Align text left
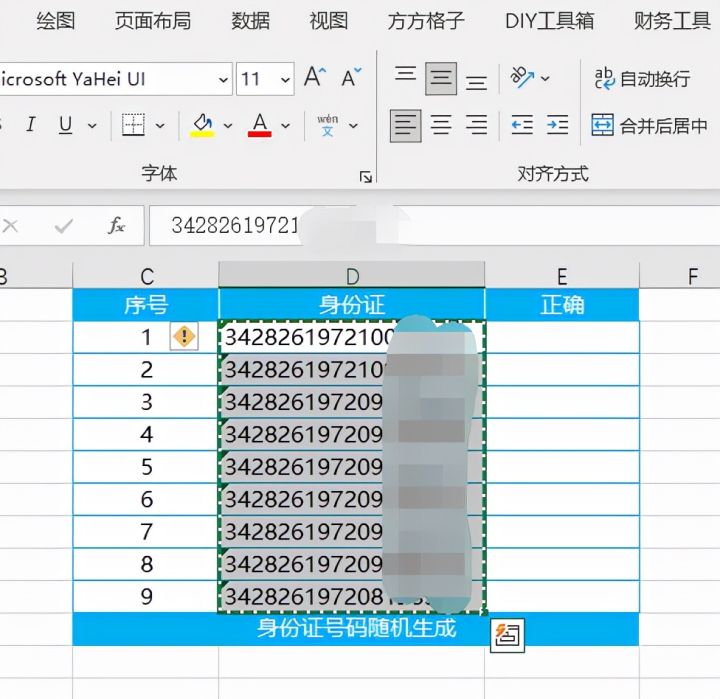This screenshot has width=720, height=699. coord(405,125)
